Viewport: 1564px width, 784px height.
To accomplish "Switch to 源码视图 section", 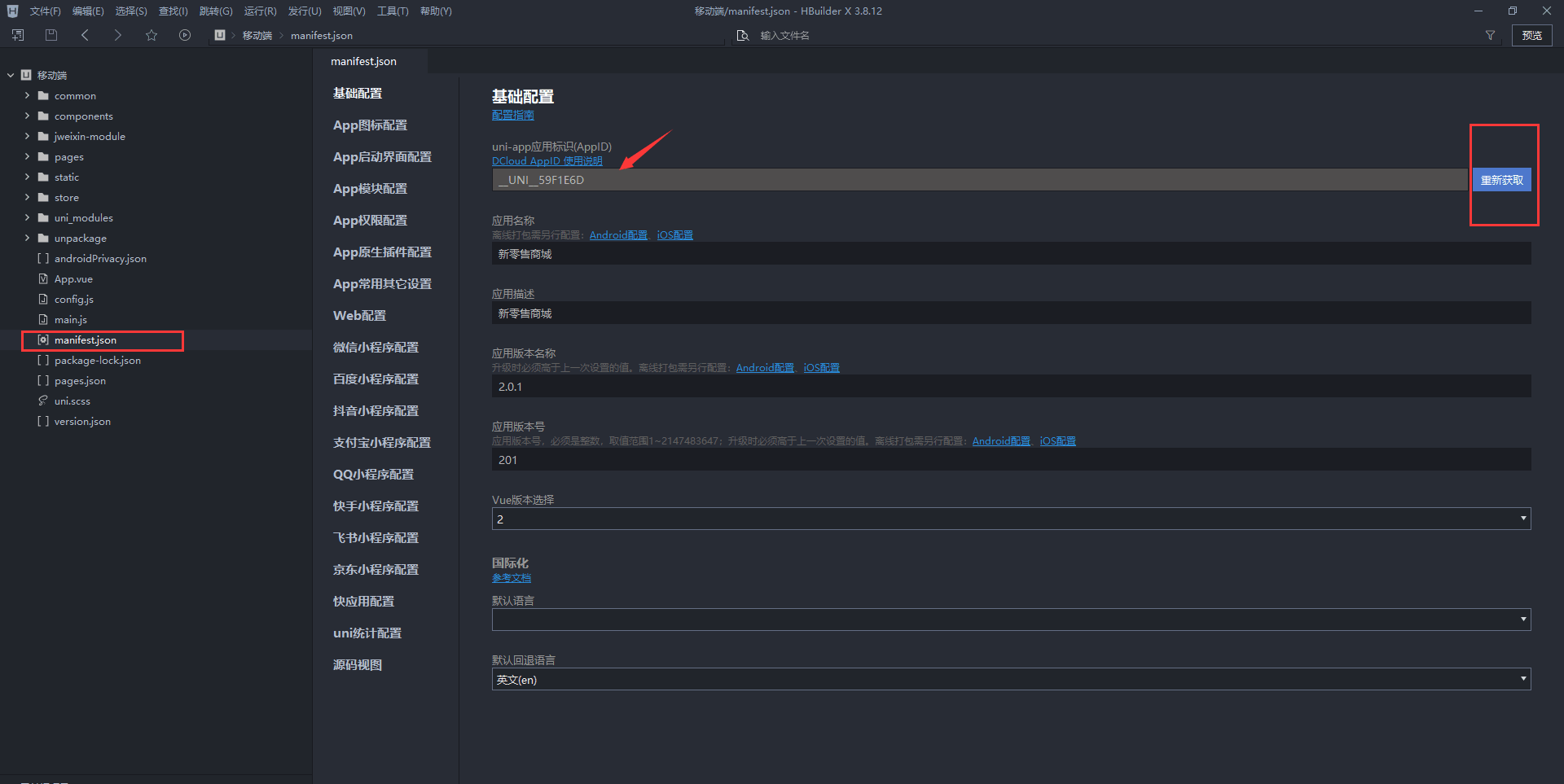I will (x=357, y=665).
